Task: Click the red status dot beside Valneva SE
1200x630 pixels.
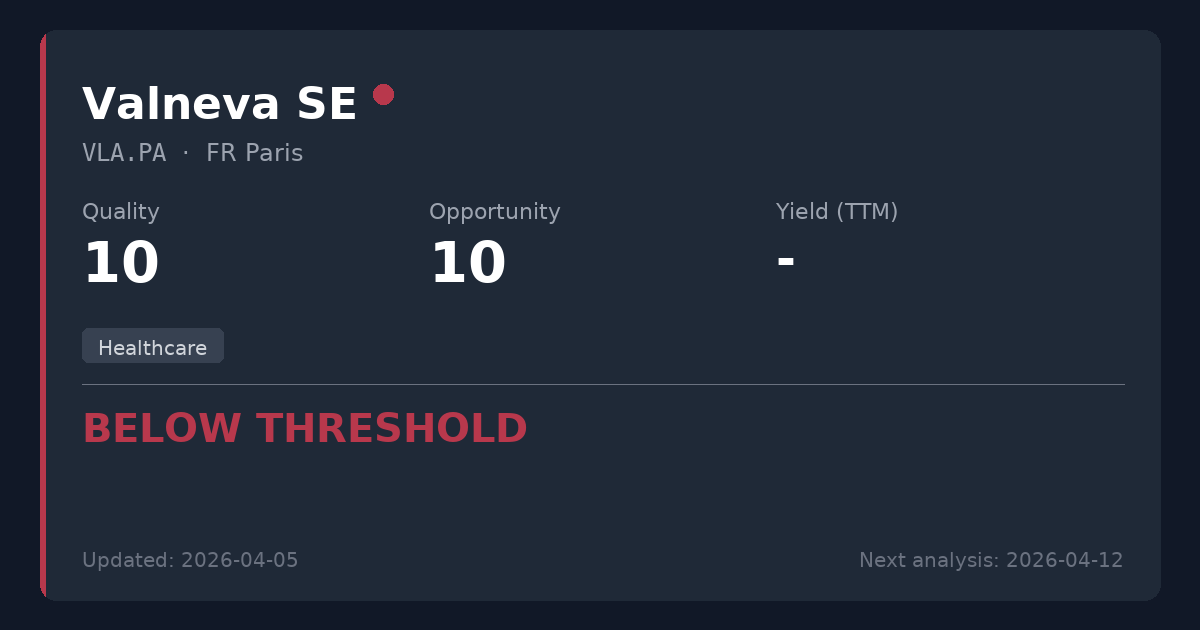Action: [383, 94]
